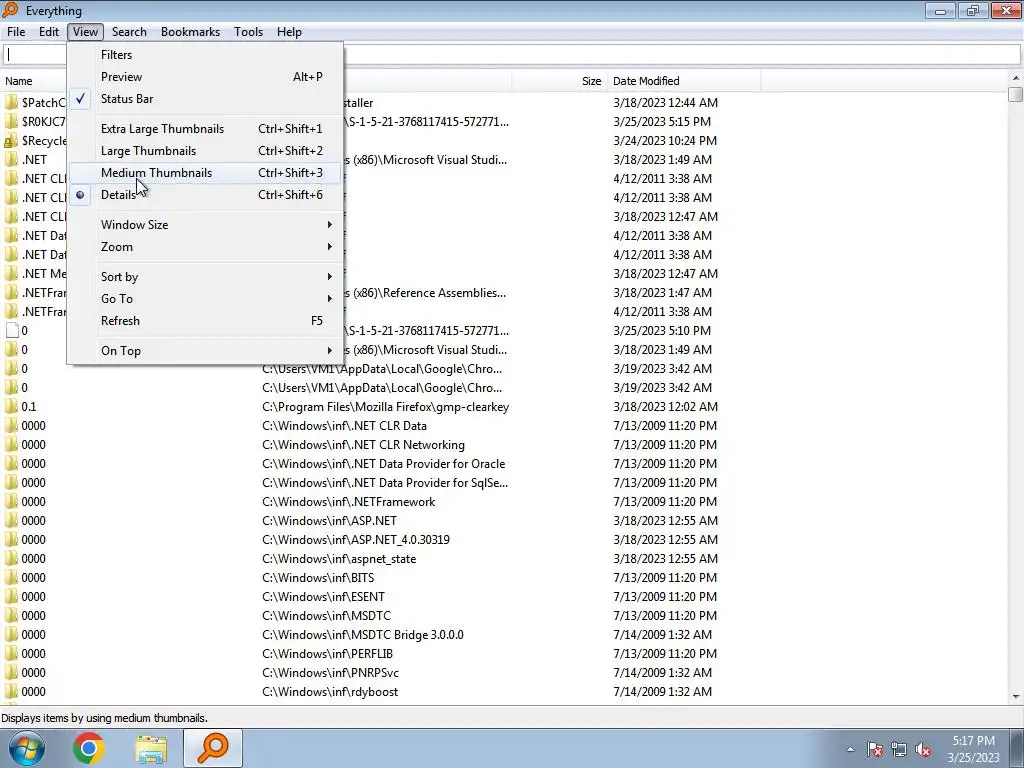Select the blank file icon named 0
Screen dimensions: 1024x768
(x=12, y=330)
